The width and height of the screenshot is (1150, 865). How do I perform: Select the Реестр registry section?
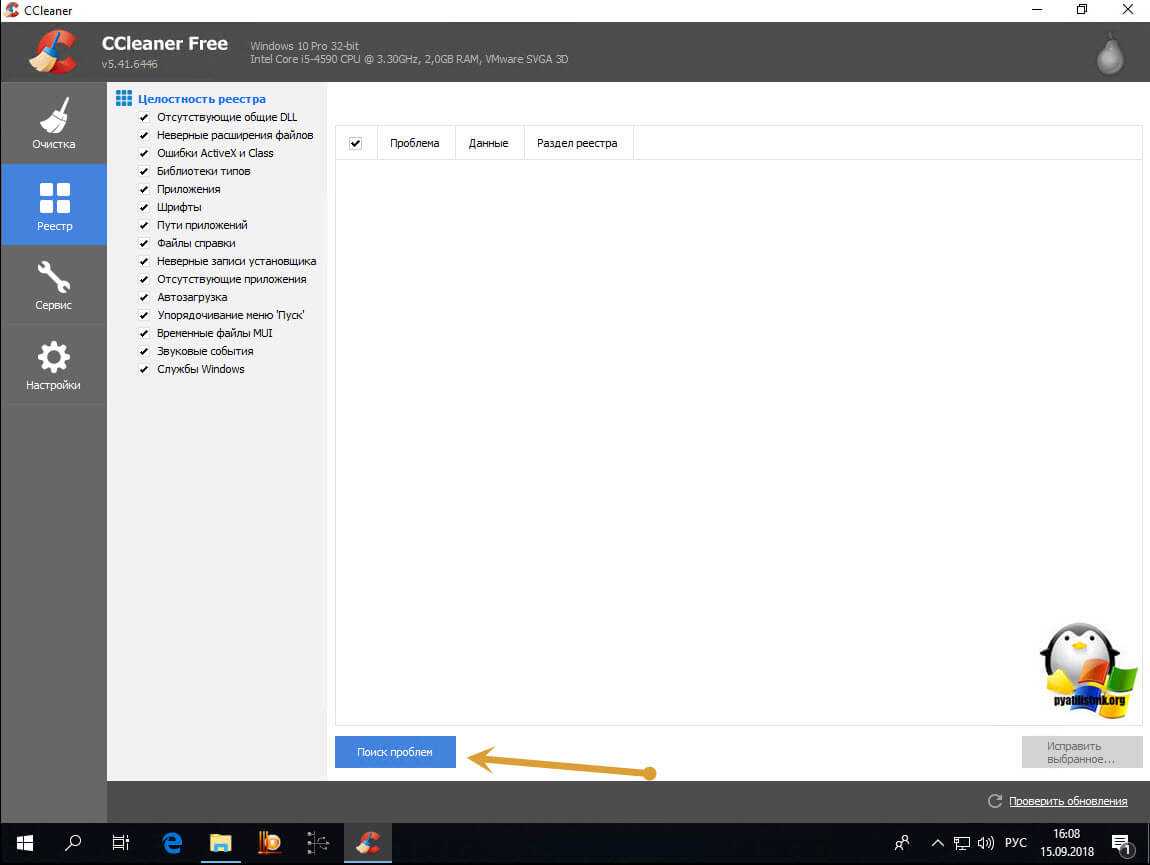click(x=53, y=205)
